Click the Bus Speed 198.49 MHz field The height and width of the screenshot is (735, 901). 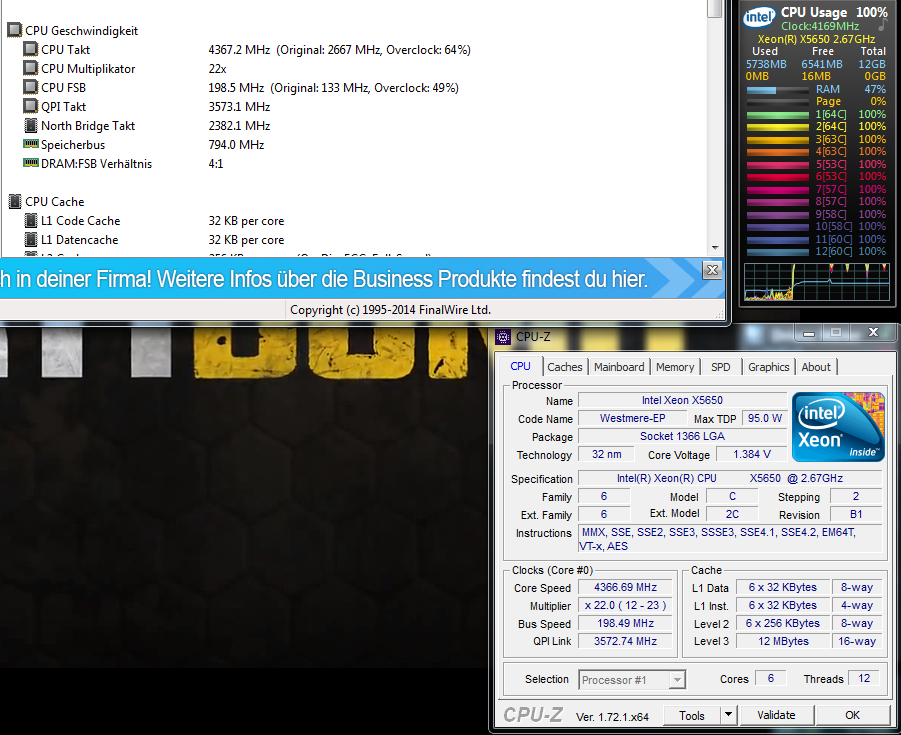click(625, 623)
